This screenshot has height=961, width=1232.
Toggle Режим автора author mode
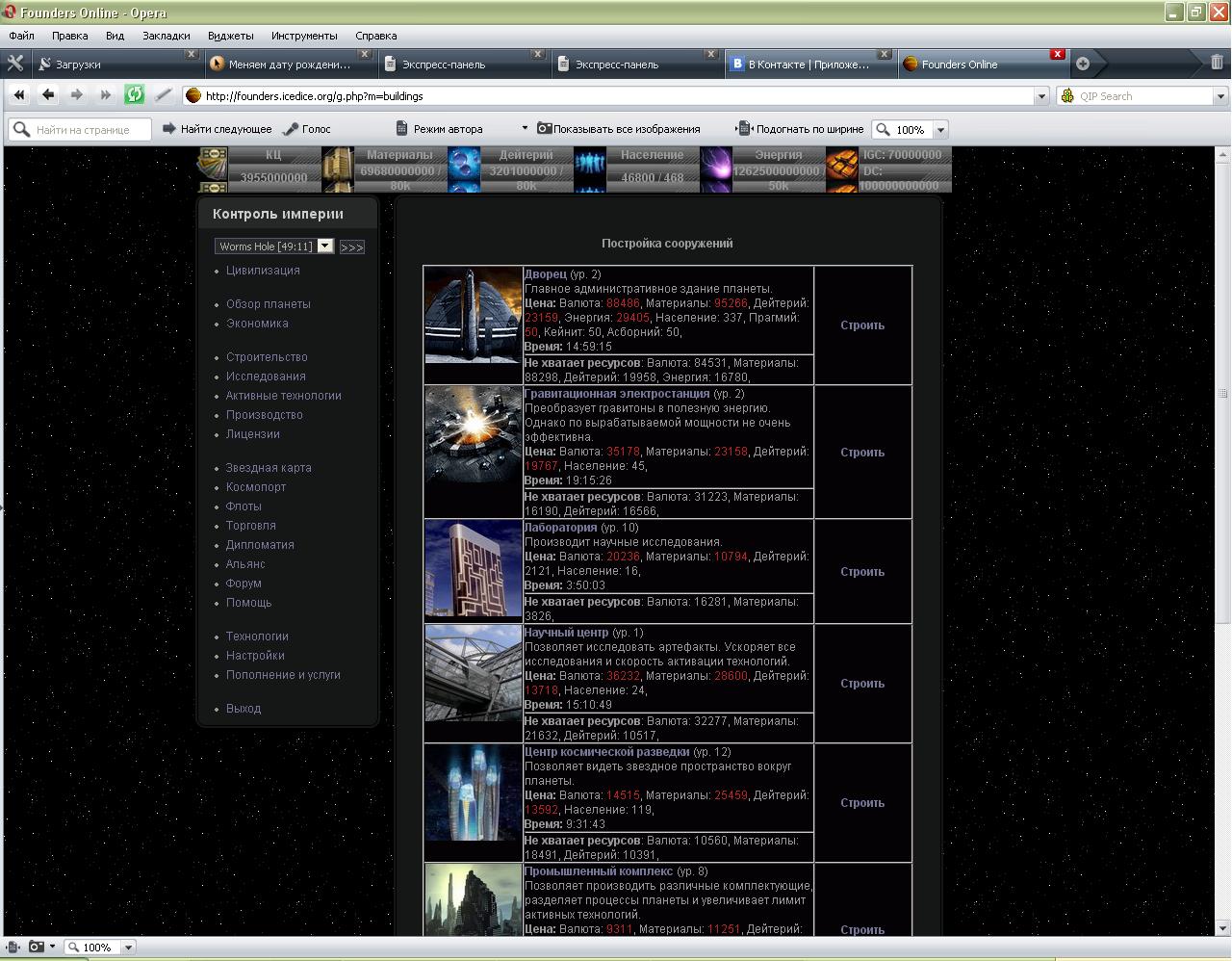click(x=439, y=129)
